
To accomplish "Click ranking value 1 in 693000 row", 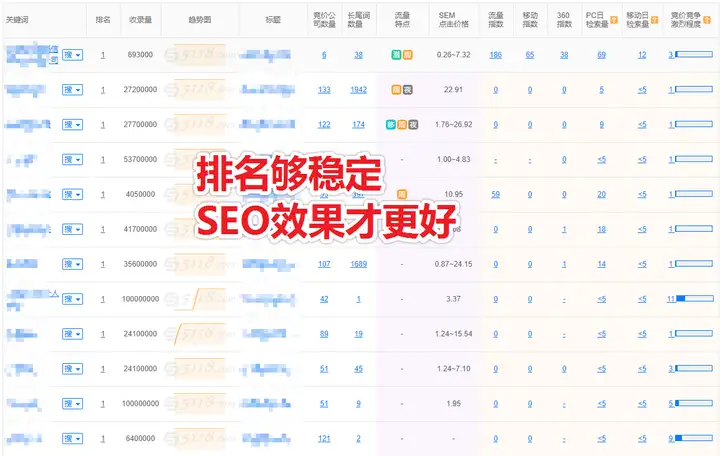I will tap(103, 55).
